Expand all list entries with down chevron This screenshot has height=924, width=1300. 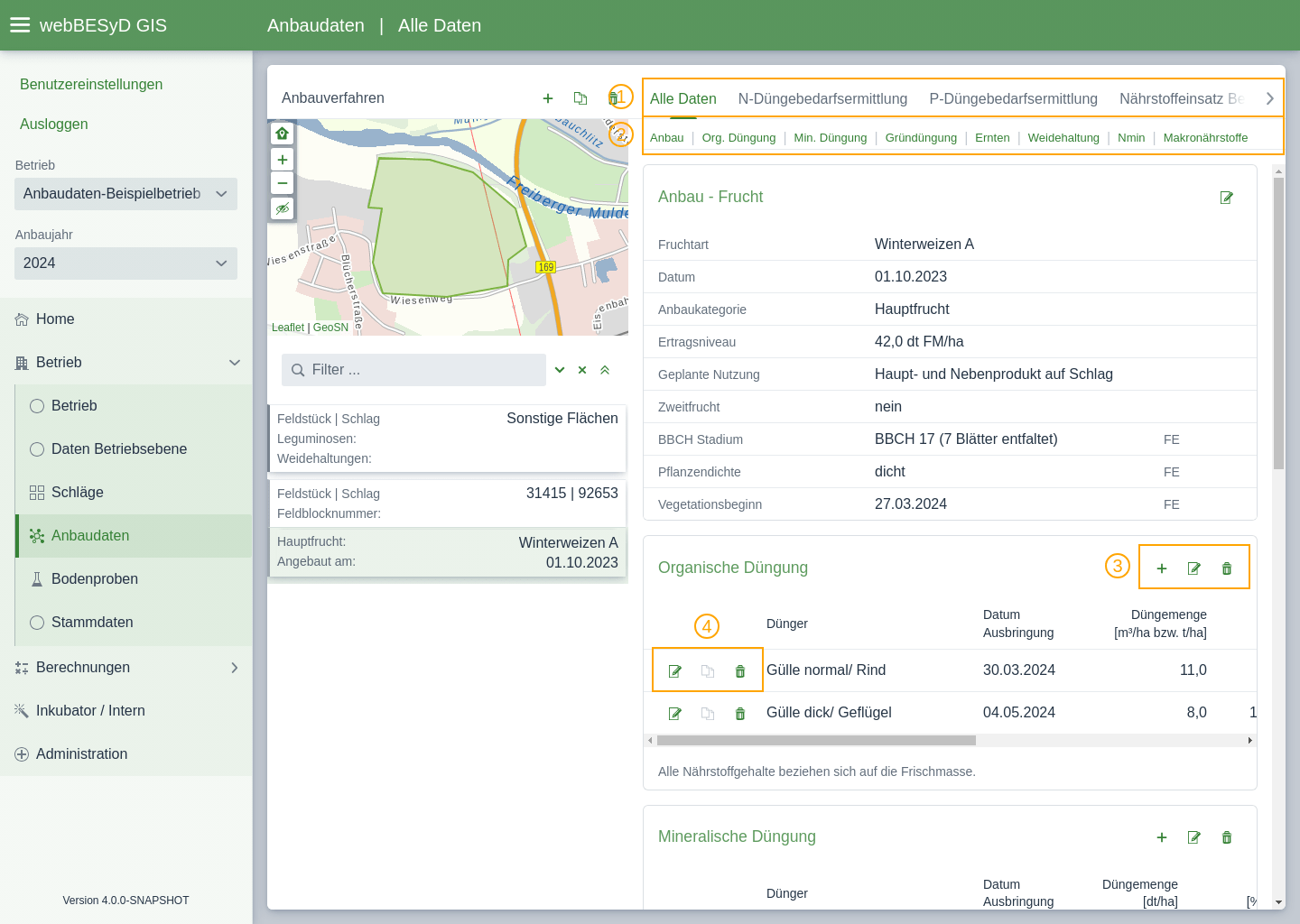[560, 370]
